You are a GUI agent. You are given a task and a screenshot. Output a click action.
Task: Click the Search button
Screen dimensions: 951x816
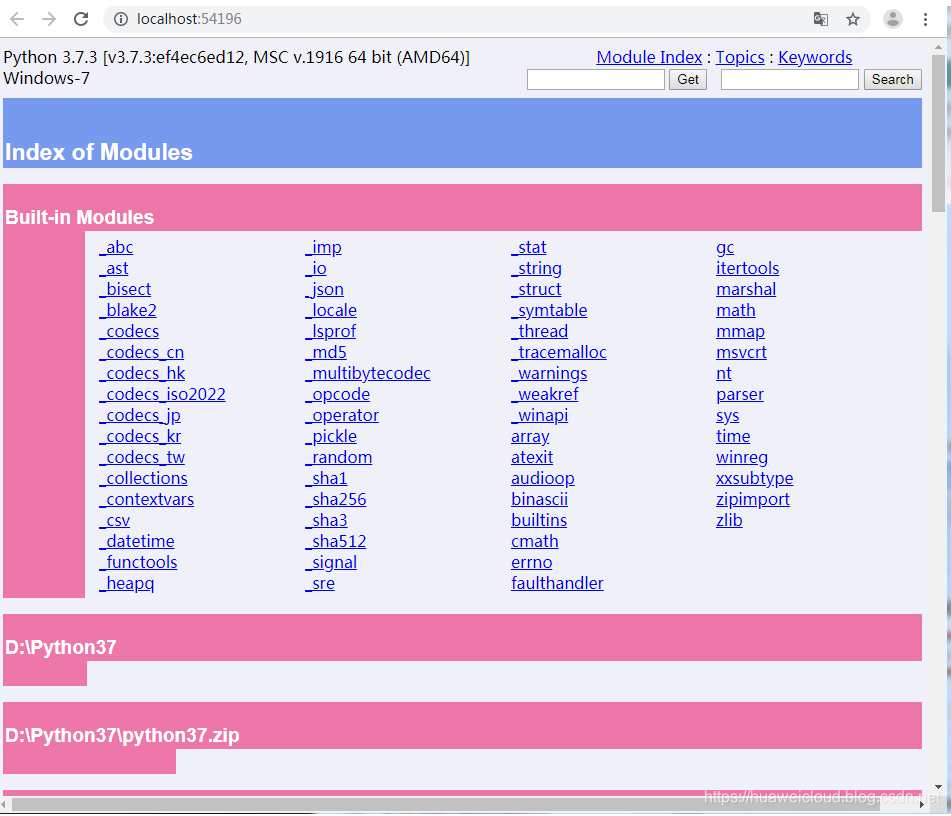(892, 79)
